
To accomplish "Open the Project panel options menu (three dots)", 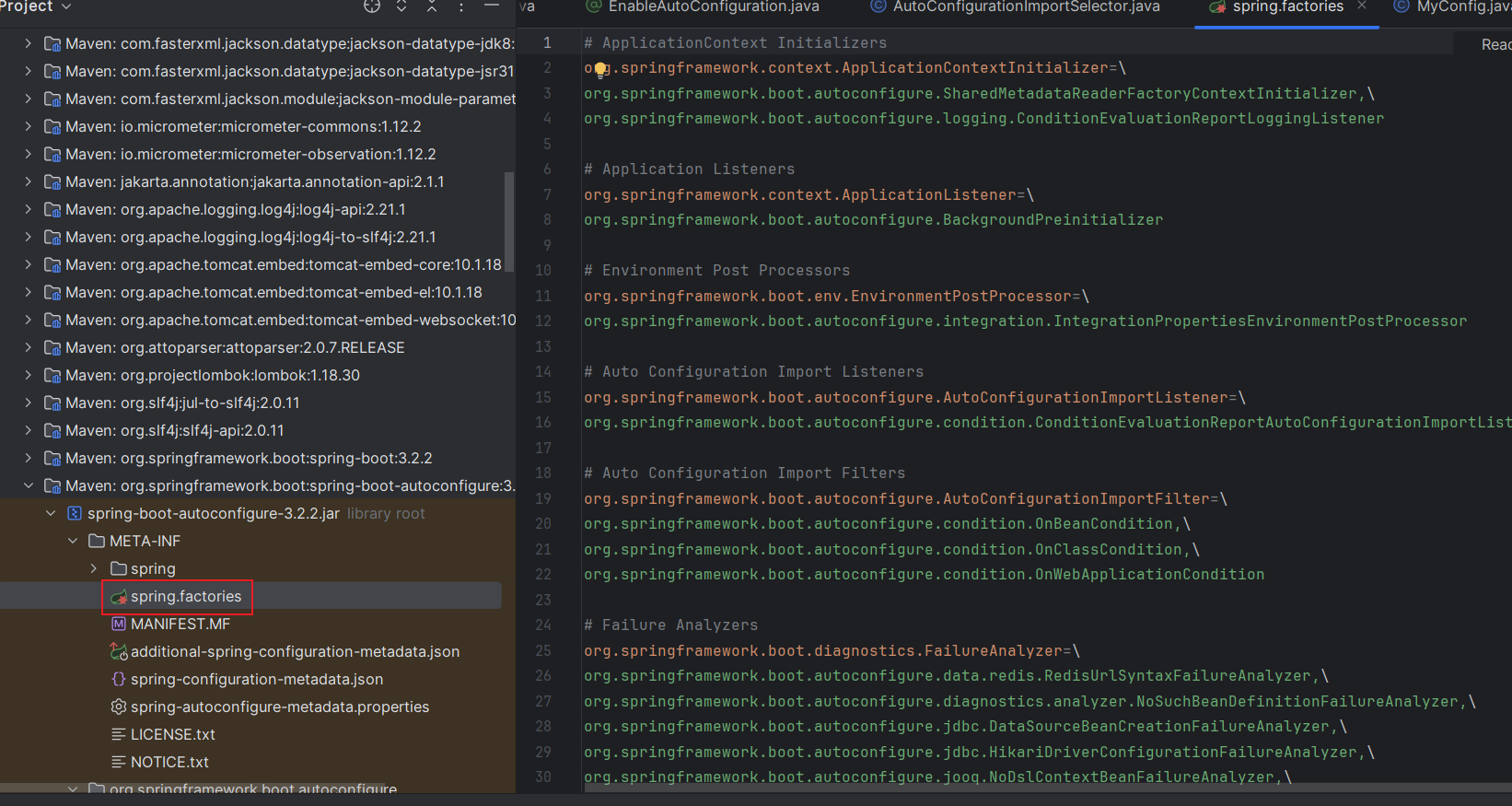I will tap(461, 6).
